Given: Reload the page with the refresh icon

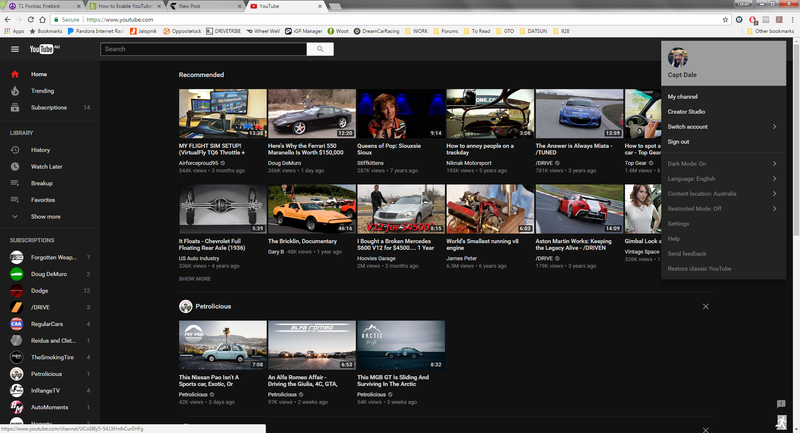Looking at the screenshot, I should tap(31, 19).
